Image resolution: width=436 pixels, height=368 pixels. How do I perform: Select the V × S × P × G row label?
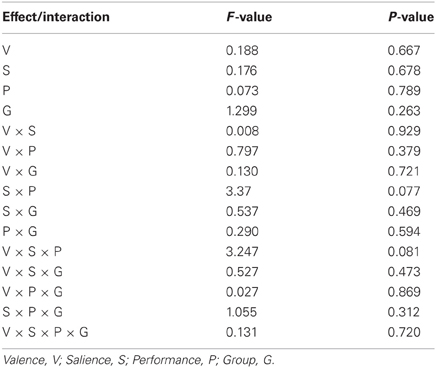pos(45,332)
